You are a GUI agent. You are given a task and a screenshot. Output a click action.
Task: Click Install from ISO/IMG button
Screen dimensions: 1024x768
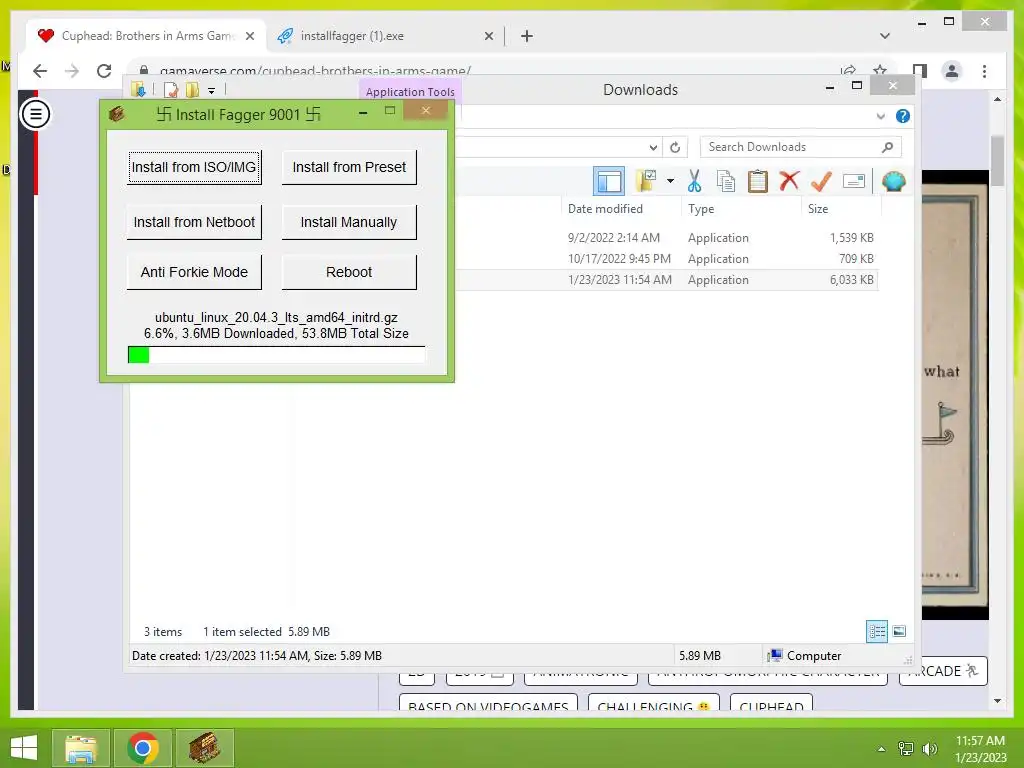[194, 168]
